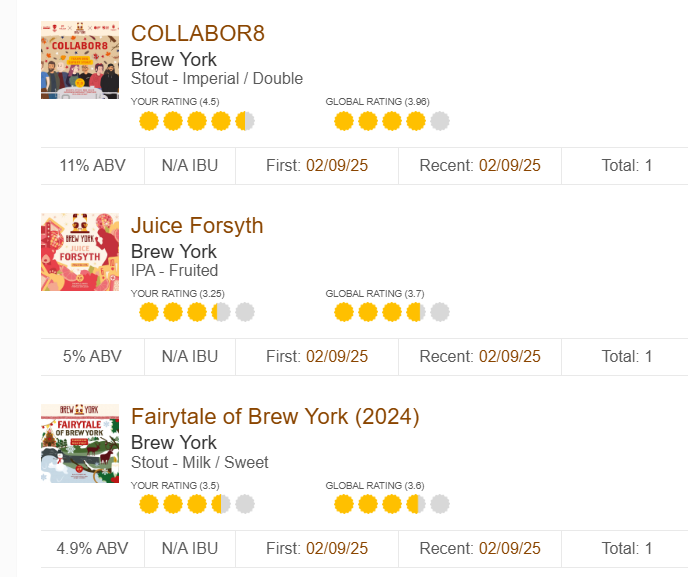The width and height of the screenshot is (688, 577).
Task: Click Juice Forsyth your rating stars (3.25)
Action: (197, 313)
